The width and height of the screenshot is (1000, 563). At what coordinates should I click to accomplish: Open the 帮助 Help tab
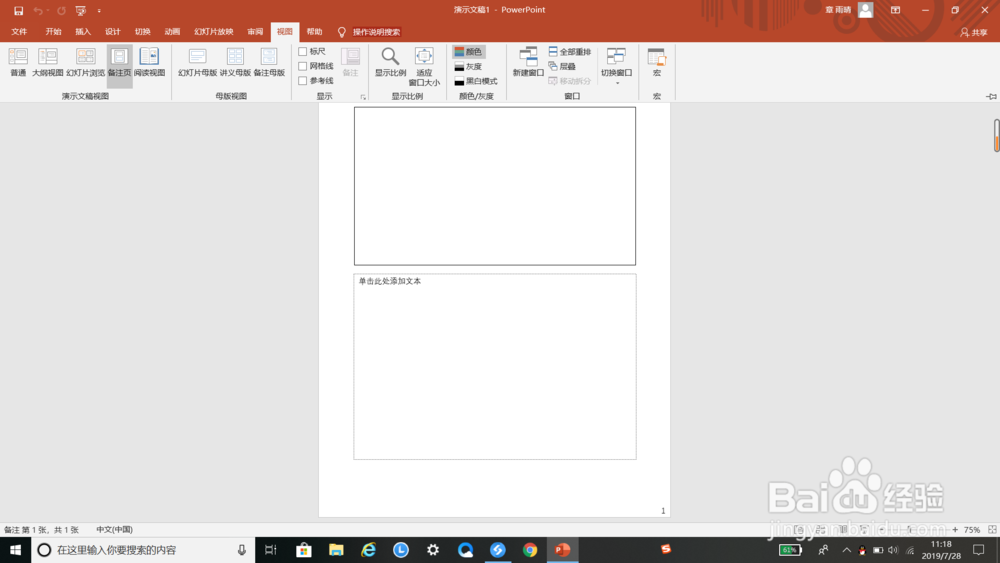click(x=314, y=32)
